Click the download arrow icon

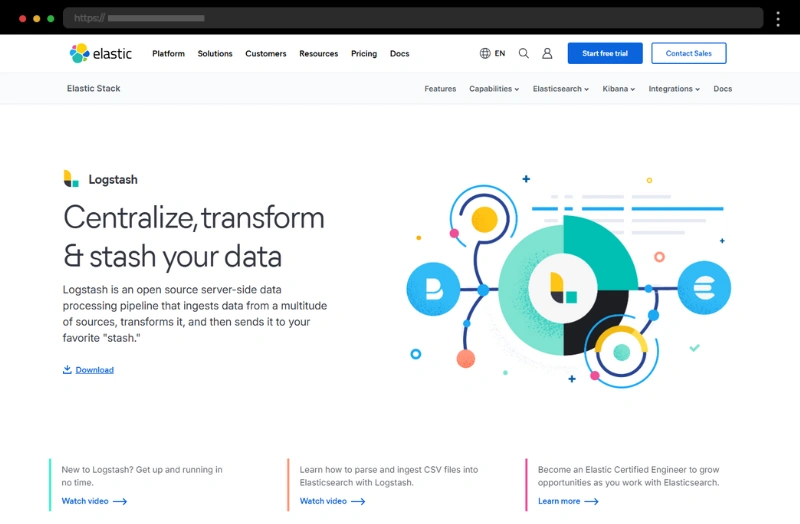[x=67, y=369]
